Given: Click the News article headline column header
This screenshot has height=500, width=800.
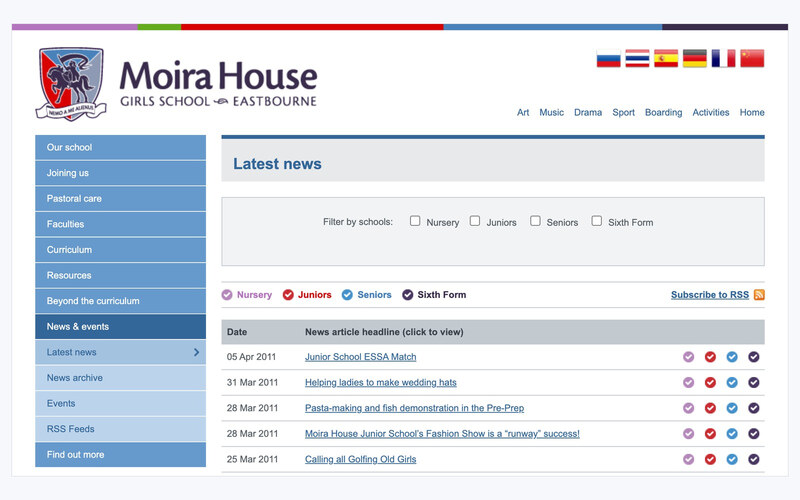Looking at the screenshot, I should click(384, 332).
